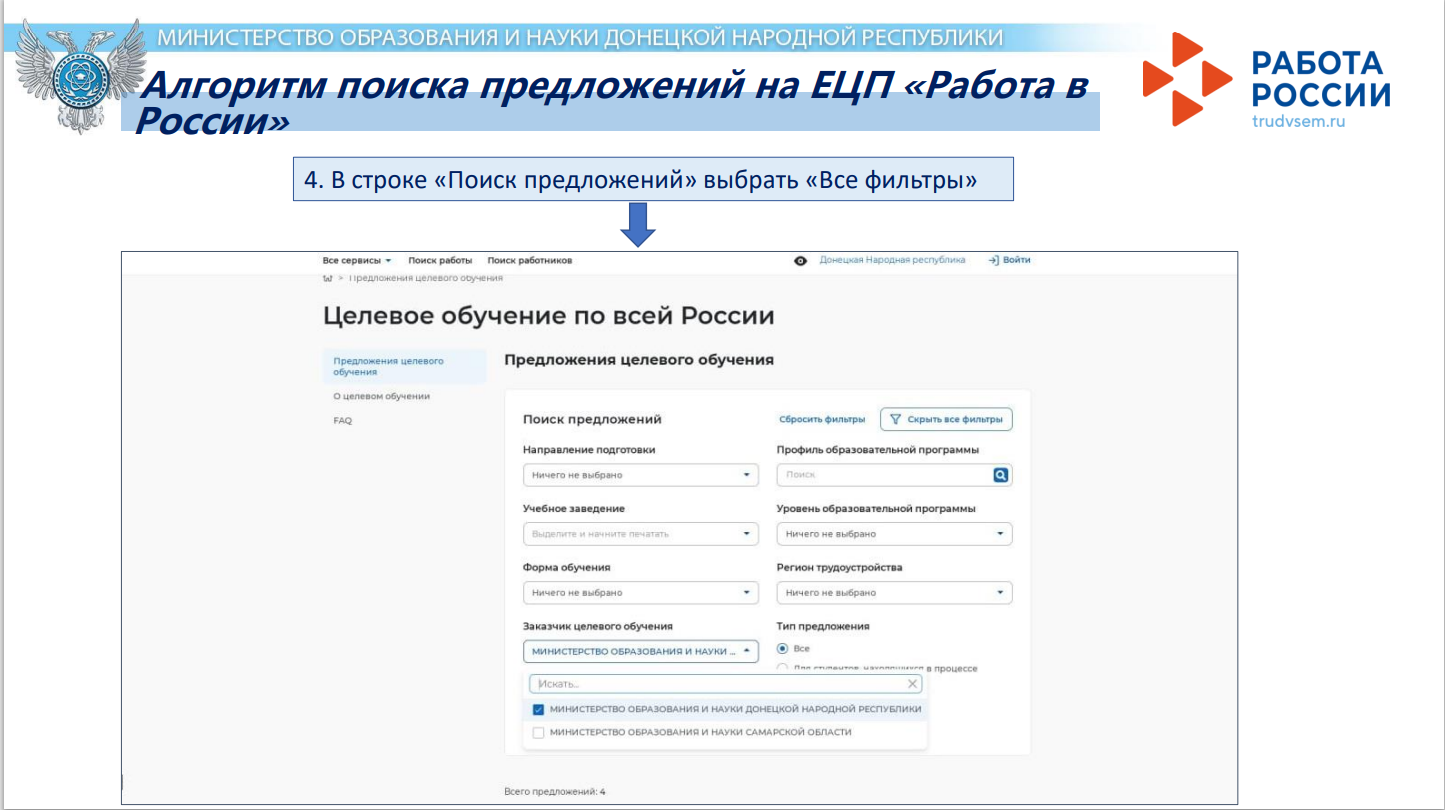Screen dimensions: 1445x810
Task: Open Поиск работников menu item
Action: tap(530, 260)
